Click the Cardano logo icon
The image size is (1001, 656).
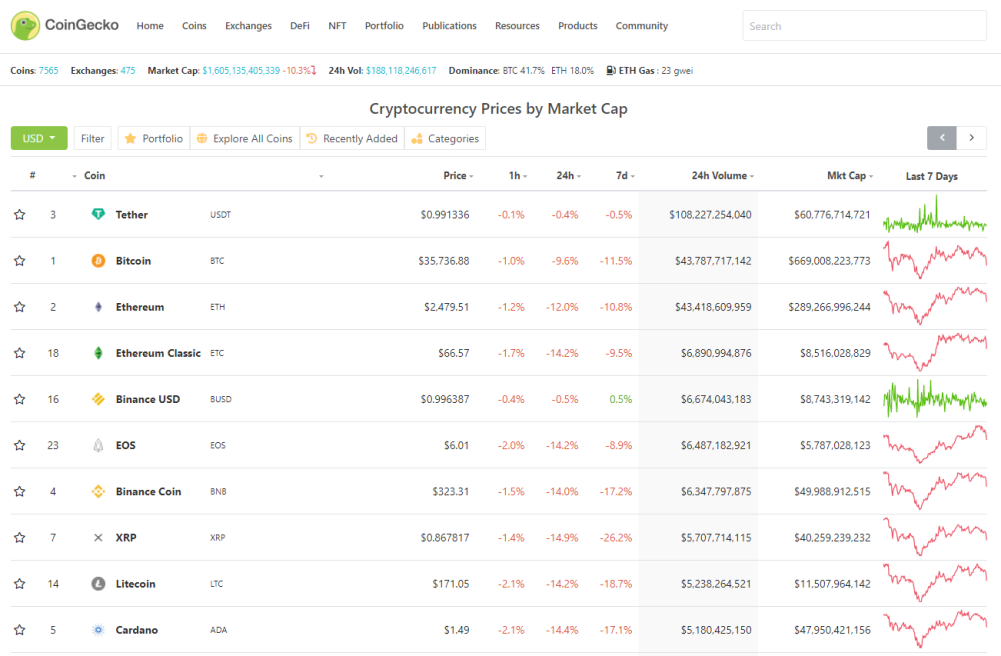click(98, 630)
